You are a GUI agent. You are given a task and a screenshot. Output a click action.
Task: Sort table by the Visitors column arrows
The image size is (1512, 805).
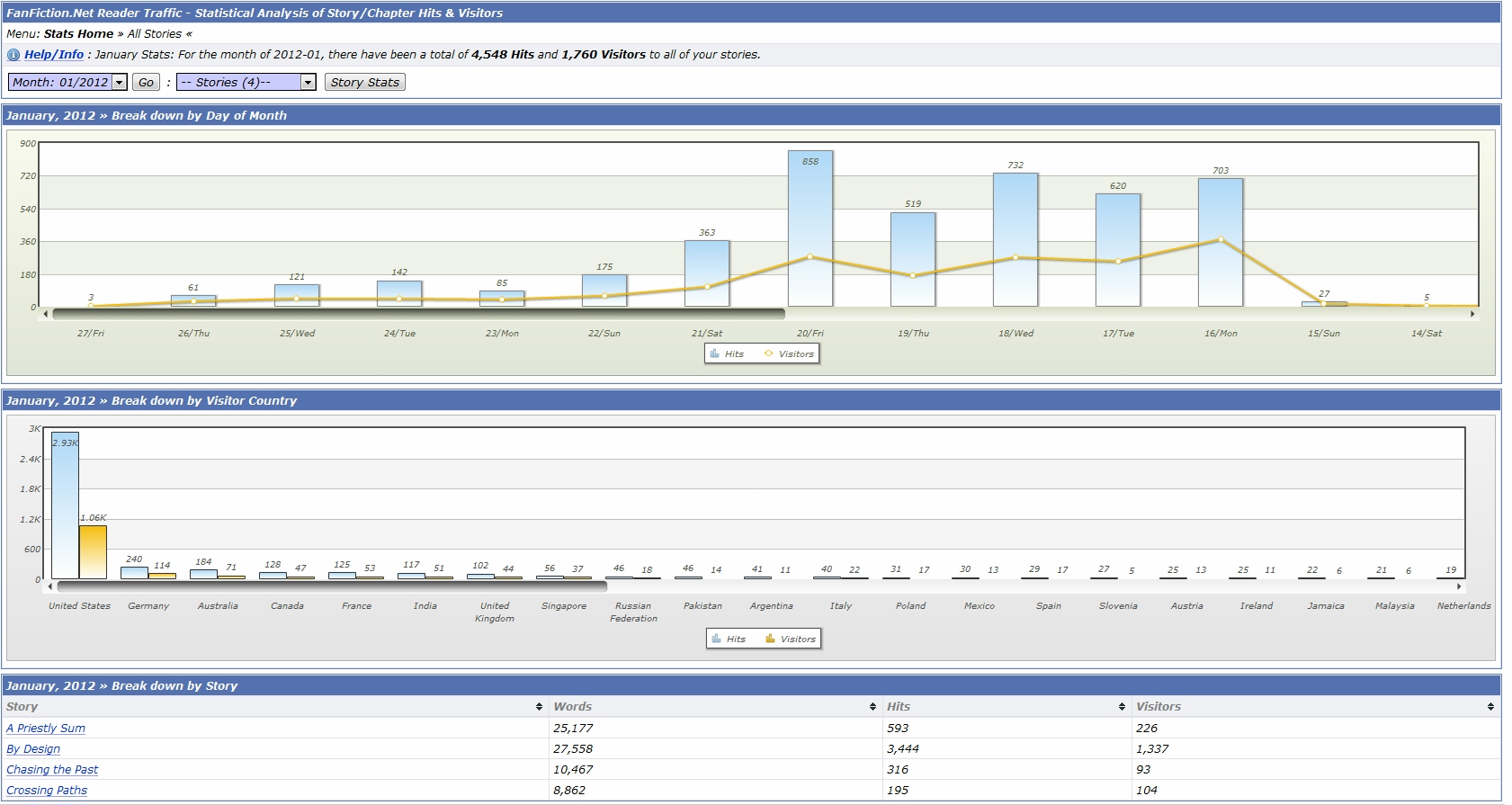[x=1490, y=707]
